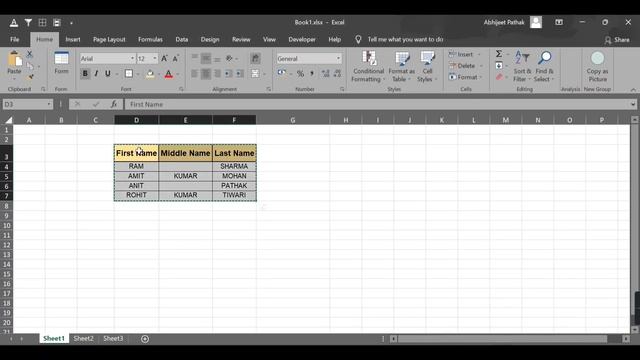Open Cell Styles gallery
The height and width of the screenshot is (360, 640).
pyautogui.click(x=427, y=67)
